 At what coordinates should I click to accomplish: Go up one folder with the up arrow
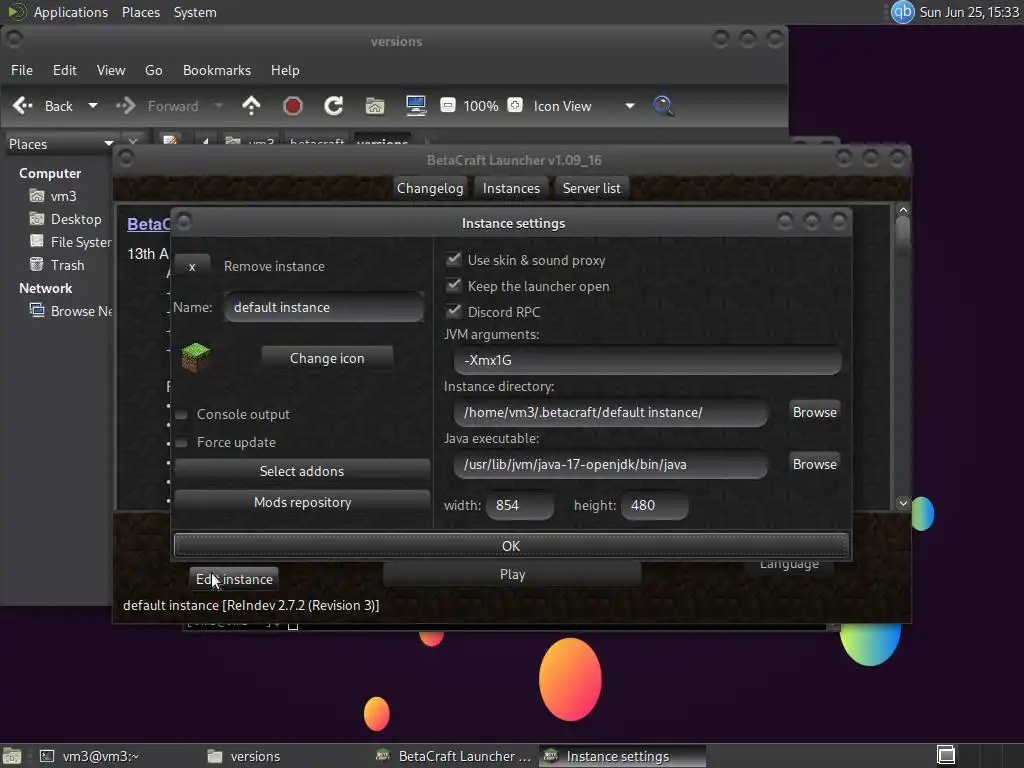251,106
